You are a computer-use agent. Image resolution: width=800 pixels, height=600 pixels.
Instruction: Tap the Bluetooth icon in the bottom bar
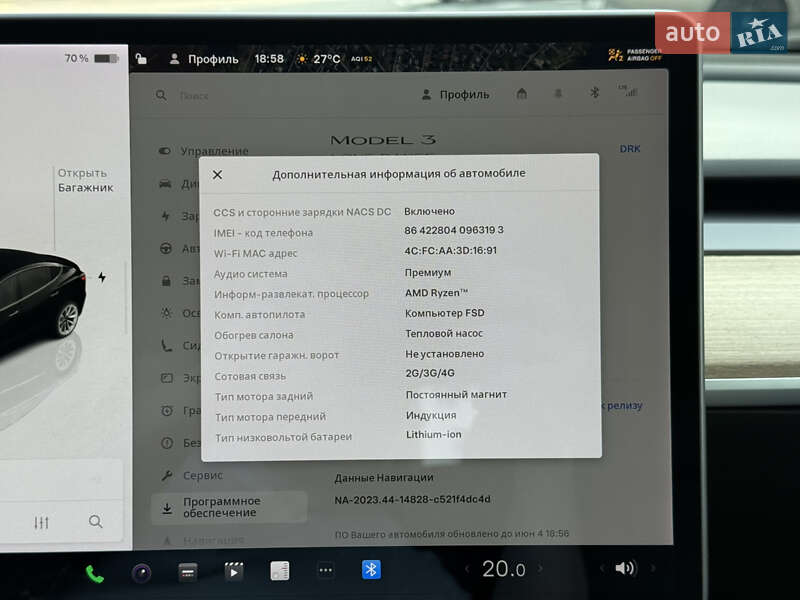pyautogui.click(x=370, y=568)
